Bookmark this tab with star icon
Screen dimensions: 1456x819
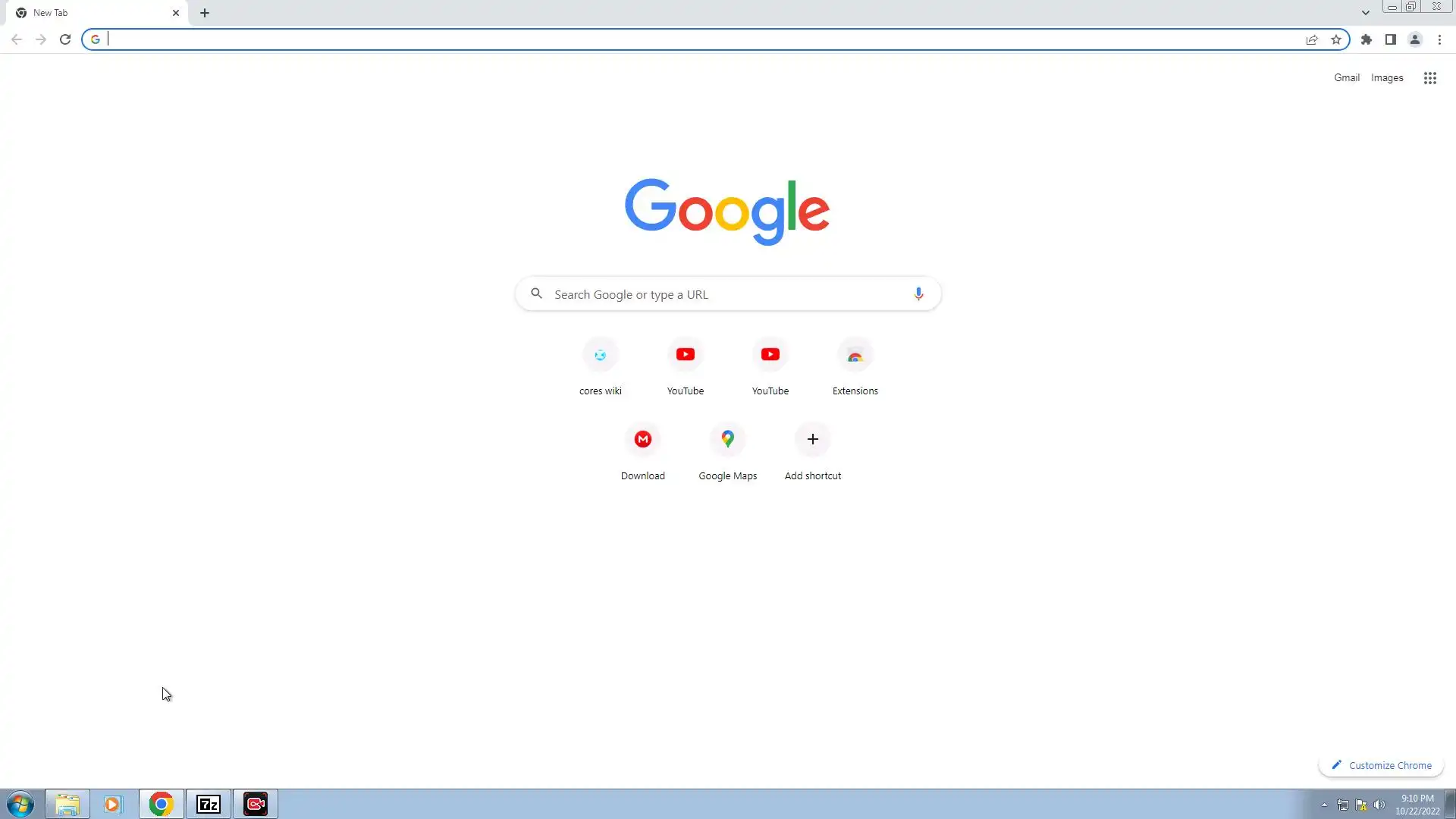[x=1336, y=39]
